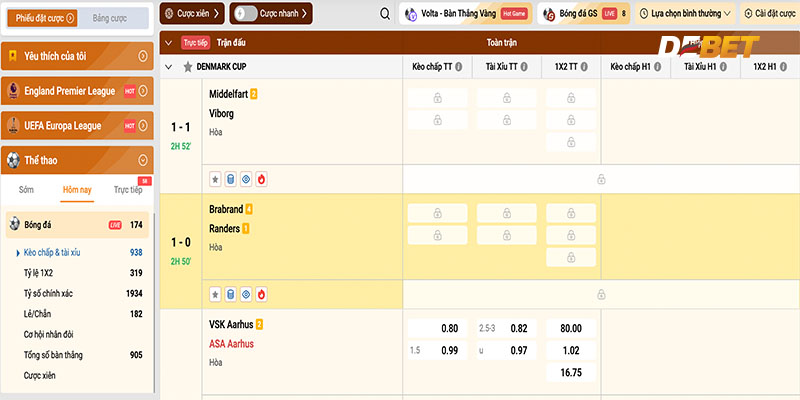Screen dimensions: 800x400
Task: Open the Lựa chọn bình thường dropdown
Action: click(x=684, y=14)
